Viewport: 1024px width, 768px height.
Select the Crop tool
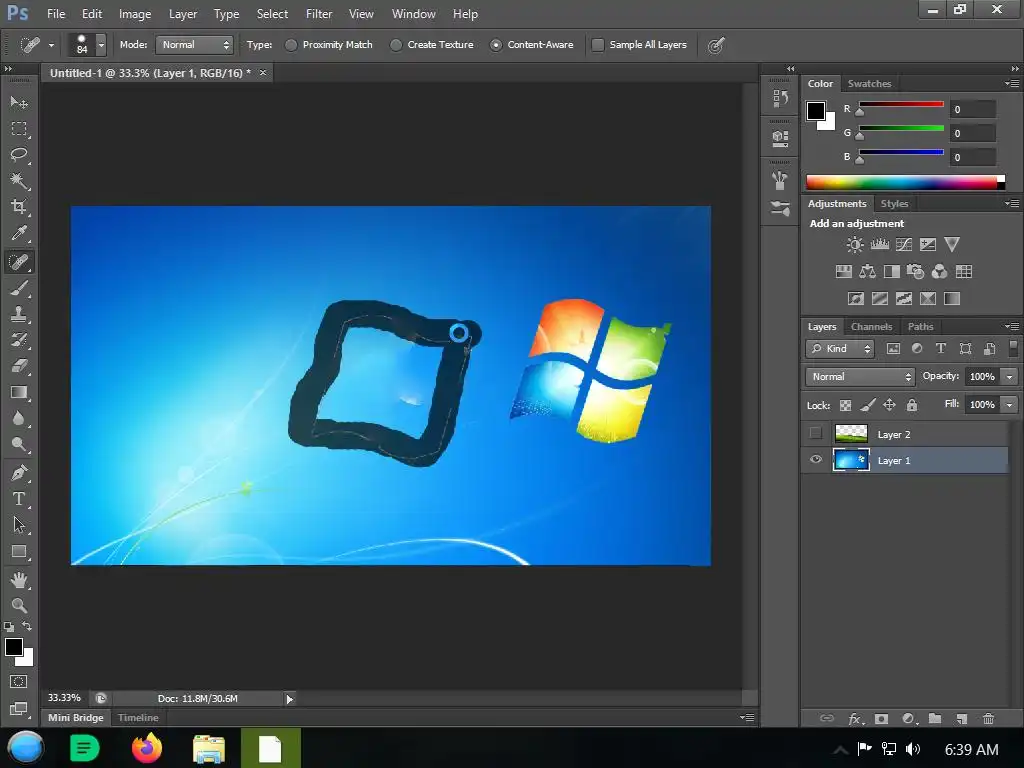tap(19, 207)
